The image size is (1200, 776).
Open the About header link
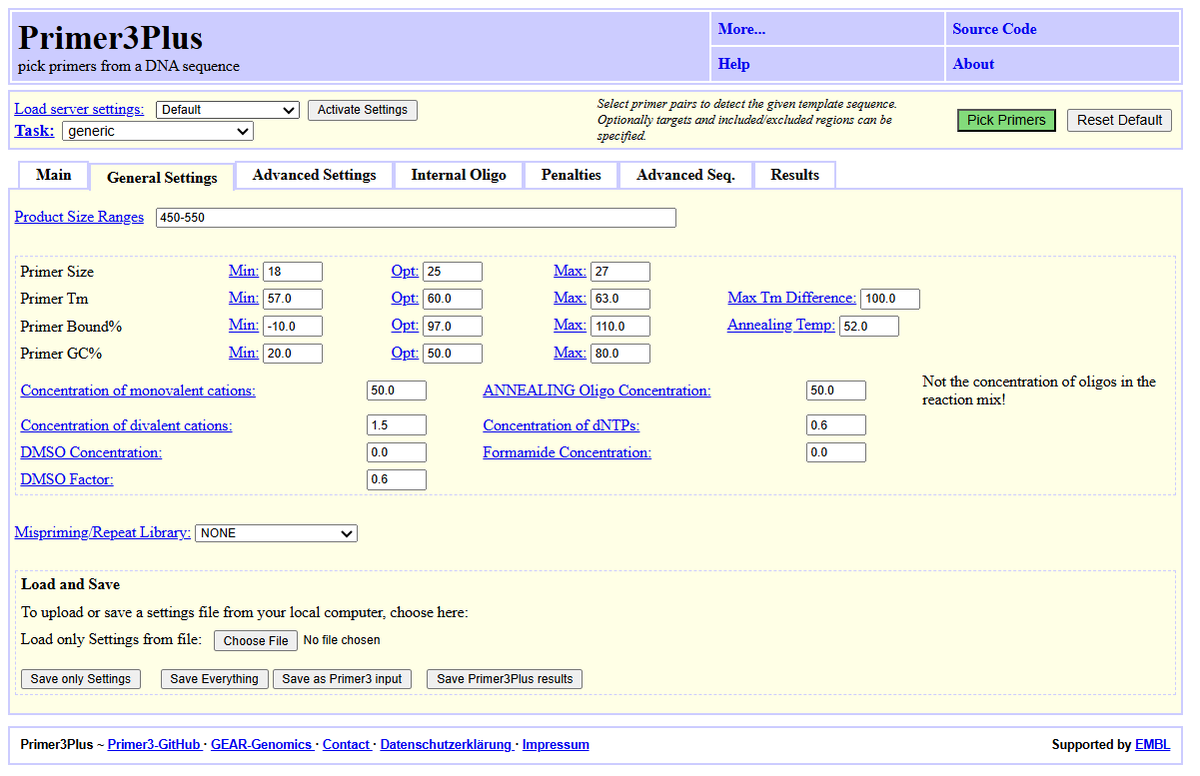click(973, 64)
